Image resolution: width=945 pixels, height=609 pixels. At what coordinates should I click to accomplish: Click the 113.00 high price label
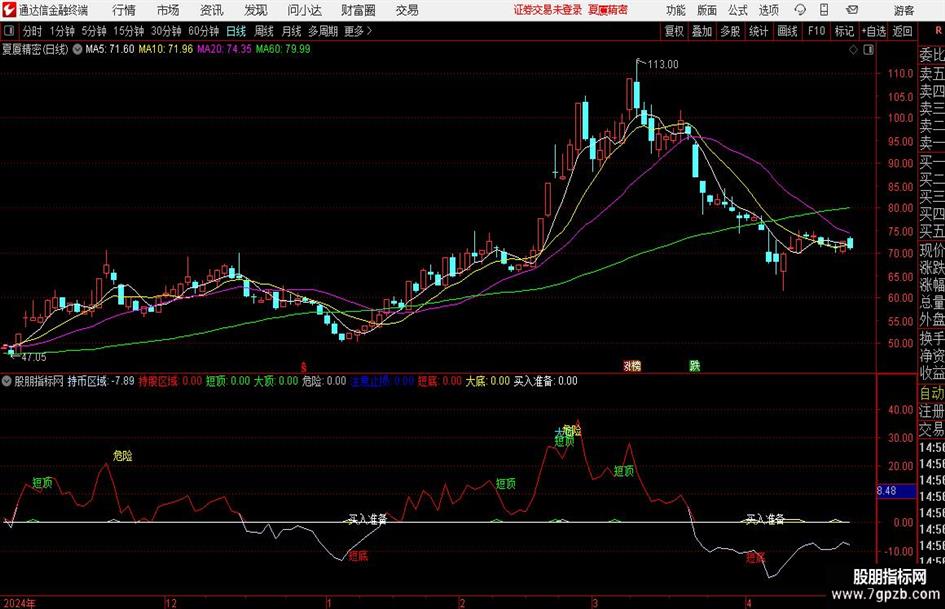pyautogui.click(x=663, y=65)
